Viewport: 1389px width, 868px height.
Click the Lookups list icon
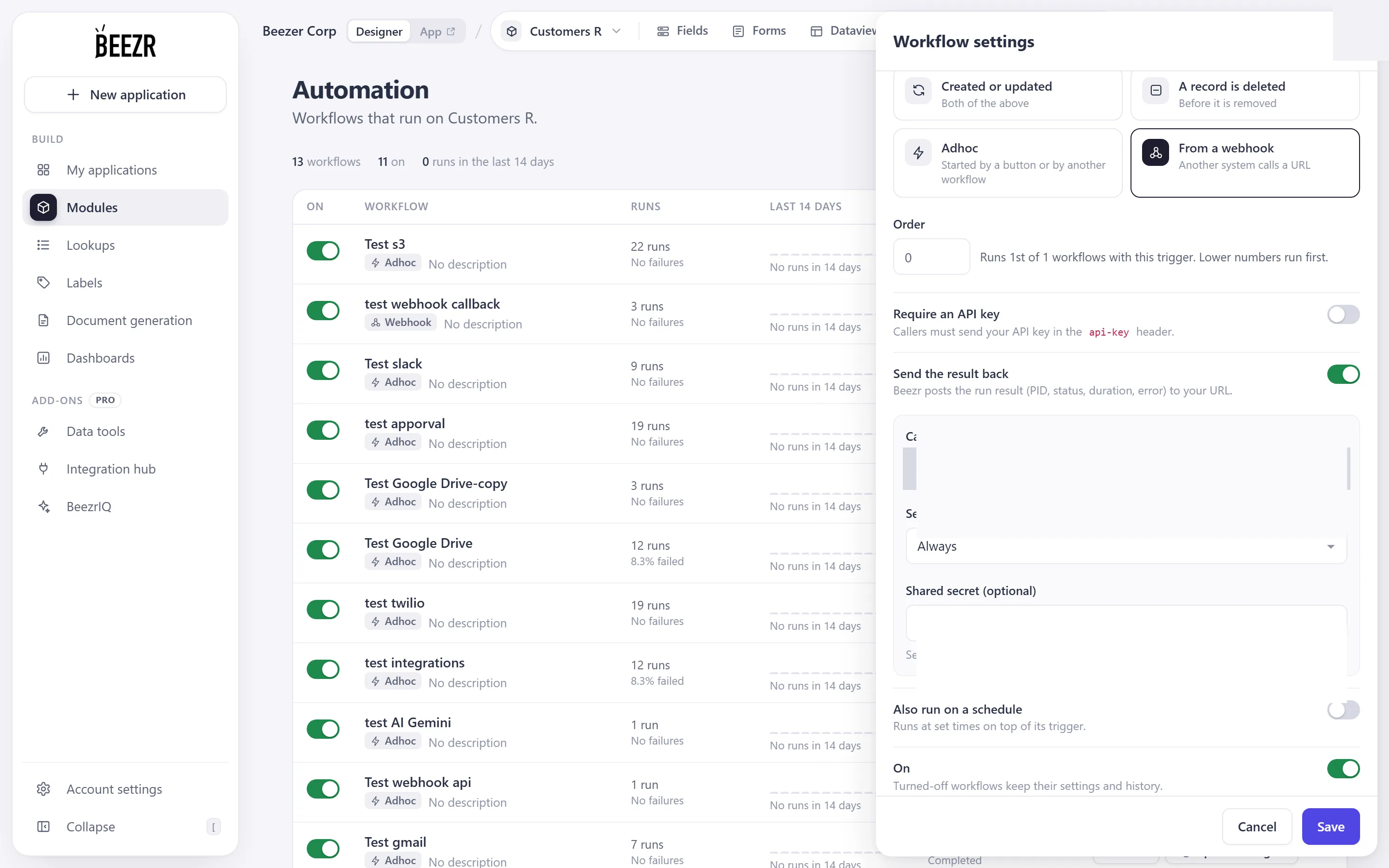click(43, 245)
